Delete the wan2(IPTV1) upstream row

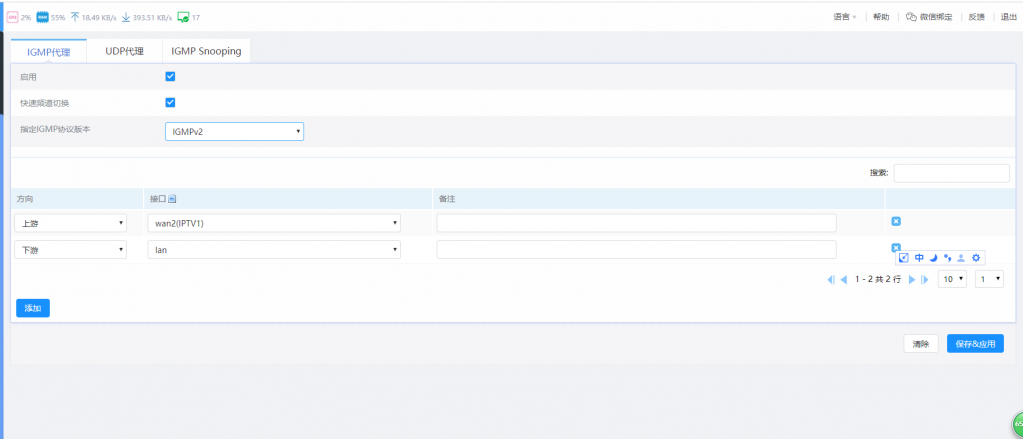896,221
